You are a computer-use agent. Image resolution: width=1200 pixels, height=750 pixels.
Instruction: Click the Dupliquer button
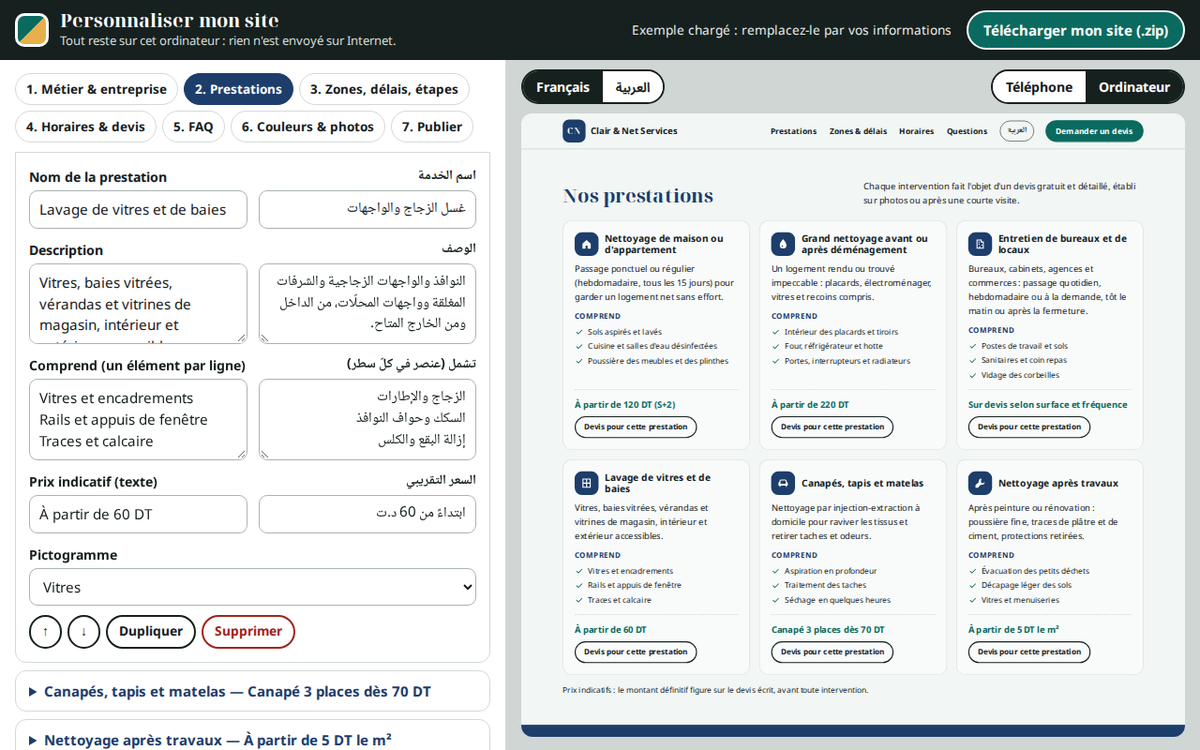point(151,632)
